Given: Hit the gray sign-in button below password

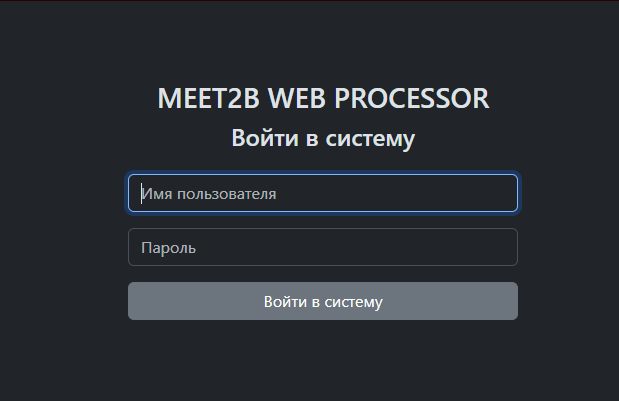Looking at the screenshot, I should point(322,301).
